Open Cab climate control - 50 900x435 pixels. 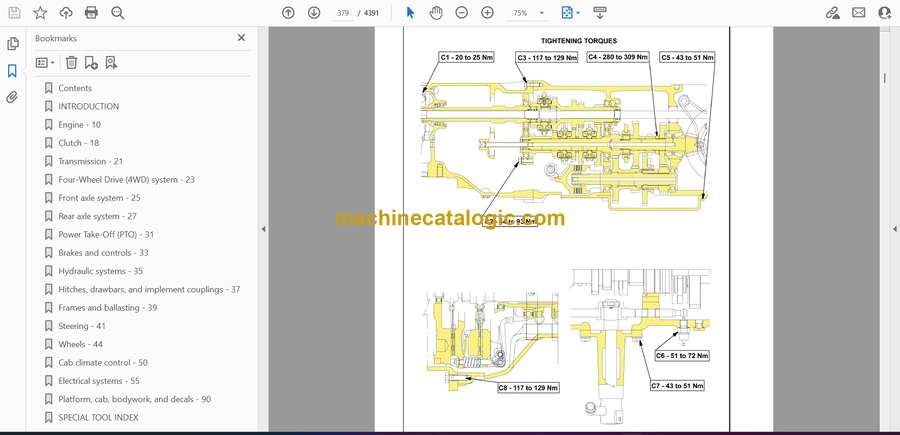(103, 363)
